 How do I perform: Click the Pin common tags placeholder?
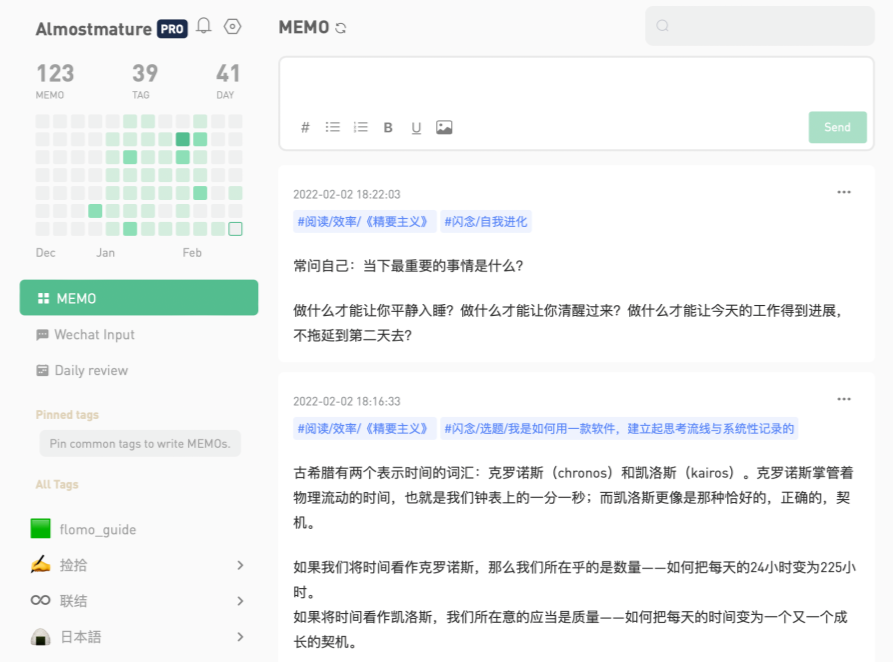[x=140, y=443]
